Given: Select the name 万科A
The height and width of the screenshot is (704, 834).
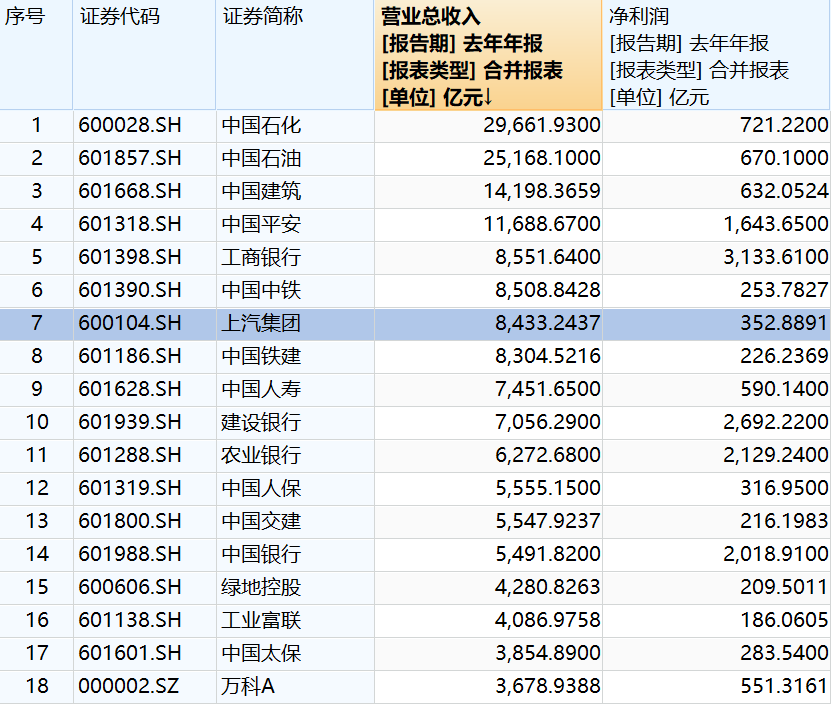Looking at the screenshot, I should point(248,686).
